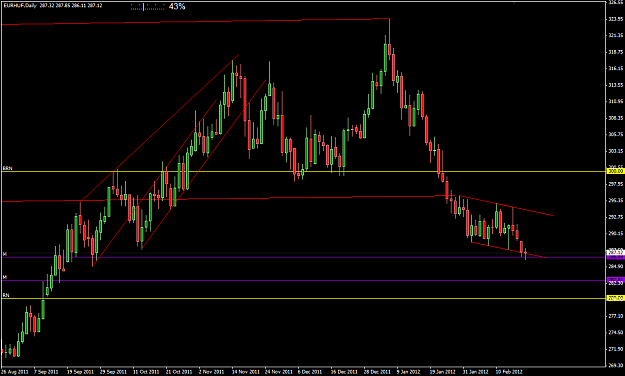Click the 19 Jan 2012 date label

[443, 372]
